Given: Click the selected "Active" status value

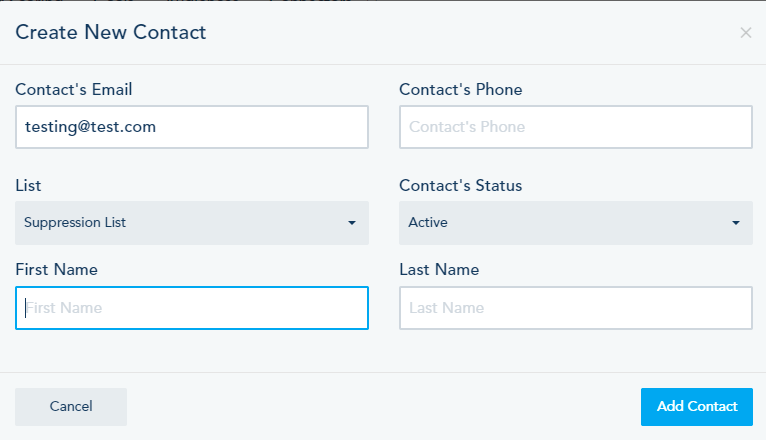Looking at the screenshot, I should (428, 223).
